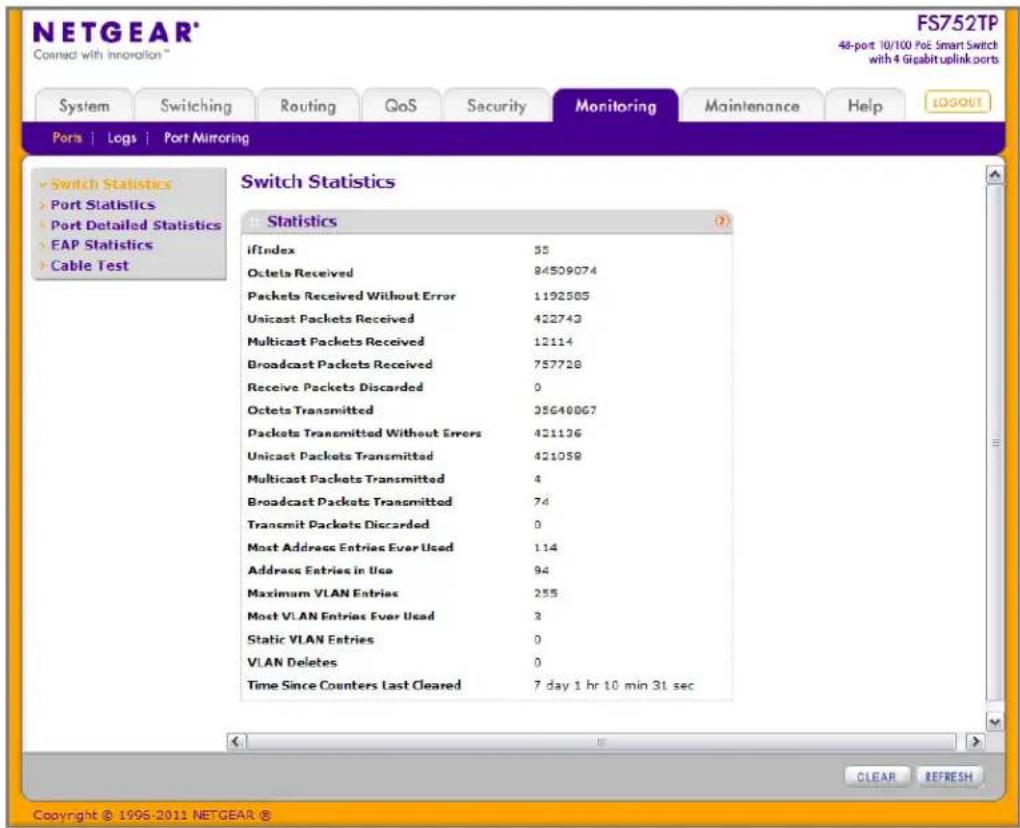The height and width of the screenshot is (828, 1020).
Task: Click the NETGEAR logo
Action: [x=116, y=33]
